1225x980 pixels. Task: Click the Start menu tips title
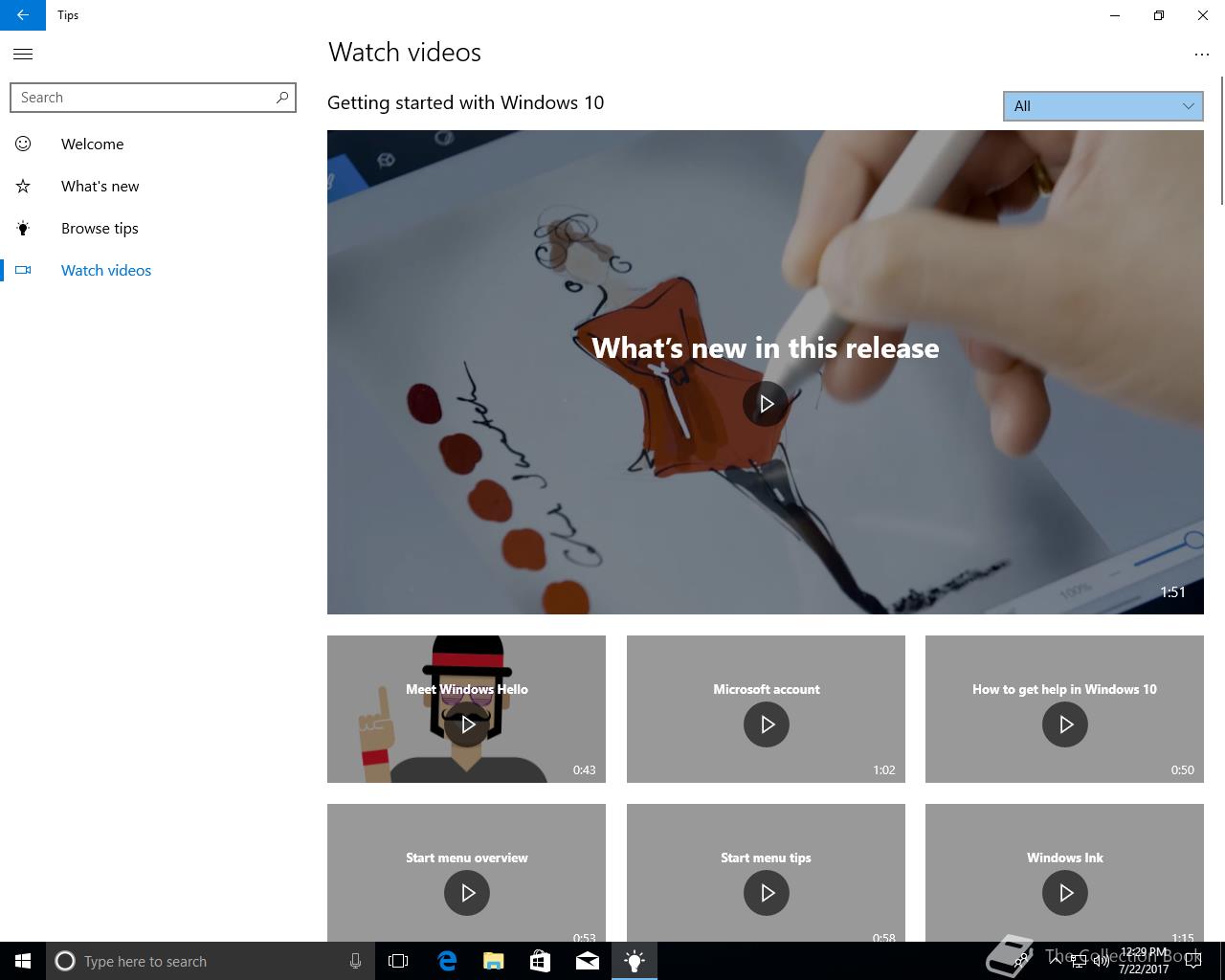tap(766, 857)
